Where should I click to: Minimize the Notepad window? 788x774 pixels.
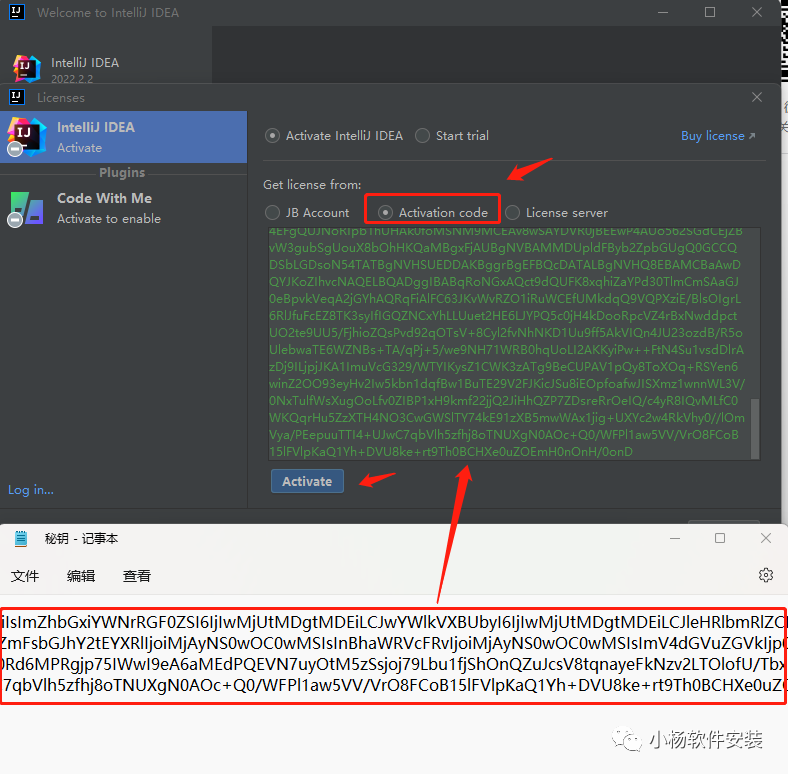(x=675, y=538)
